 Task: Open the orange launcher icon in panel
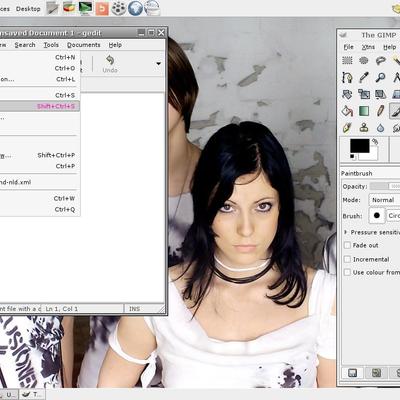pos(102,8)
